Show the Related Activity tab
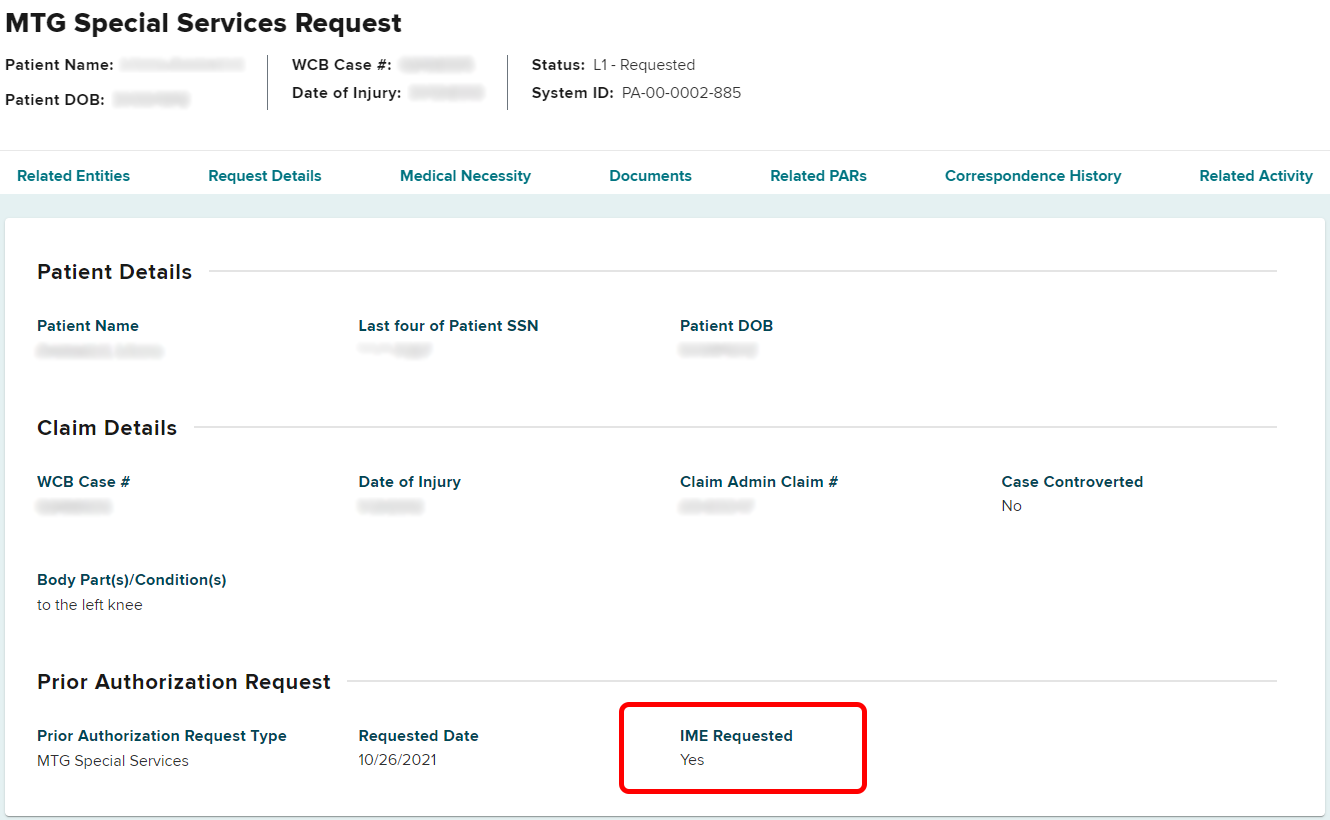 1255,176
